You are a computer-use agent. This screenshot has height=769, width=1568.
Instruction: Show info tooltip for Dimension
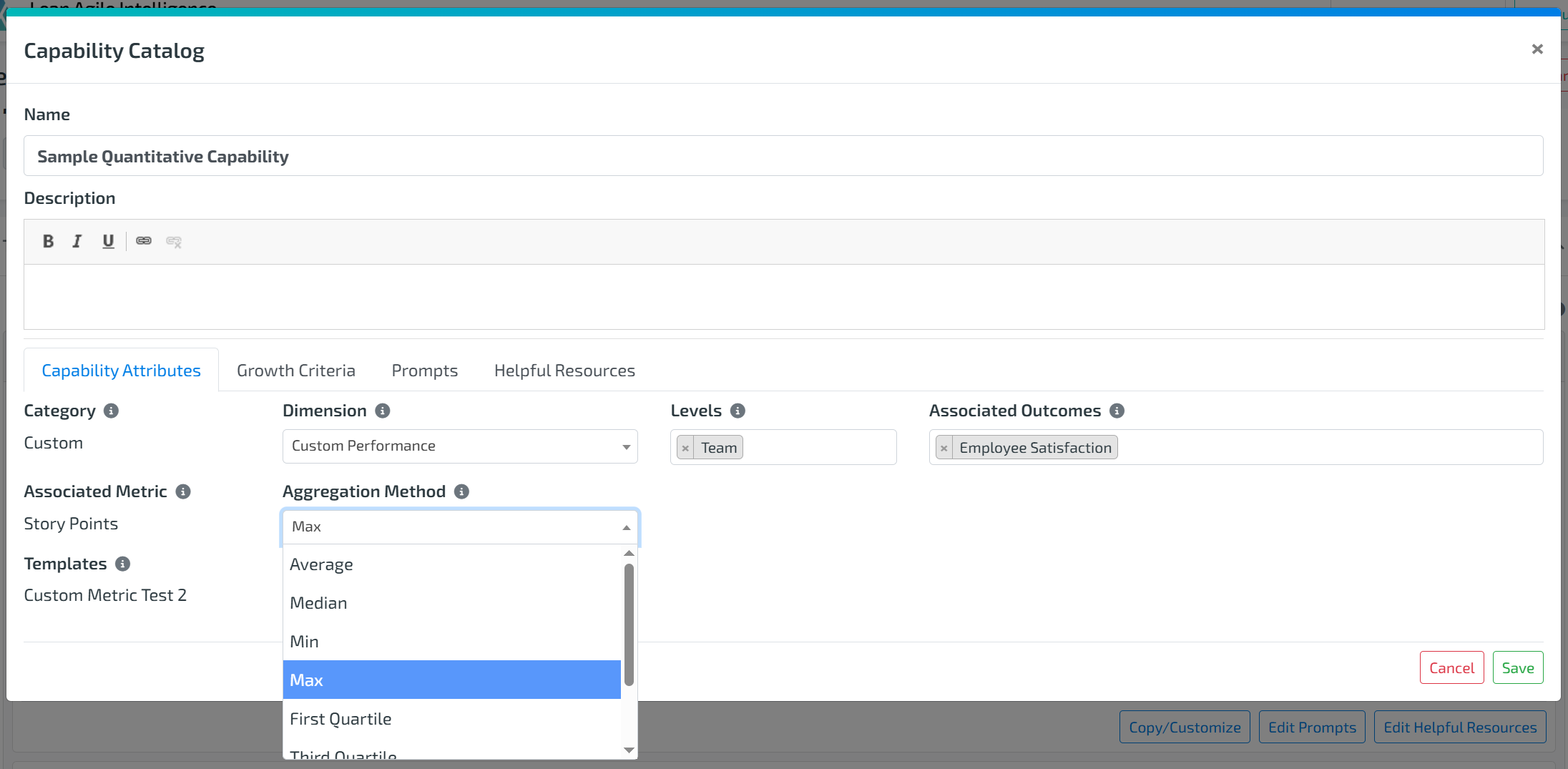[383, 411]
